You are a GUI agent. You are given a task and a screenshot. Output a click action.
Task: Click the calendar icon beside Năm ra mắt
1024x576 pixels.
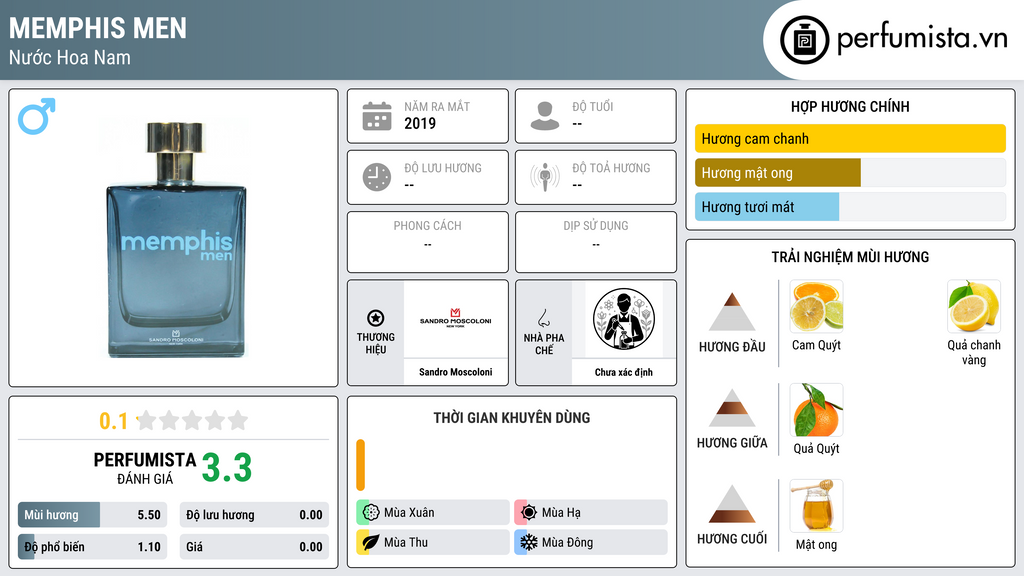(x=377, y=116)
